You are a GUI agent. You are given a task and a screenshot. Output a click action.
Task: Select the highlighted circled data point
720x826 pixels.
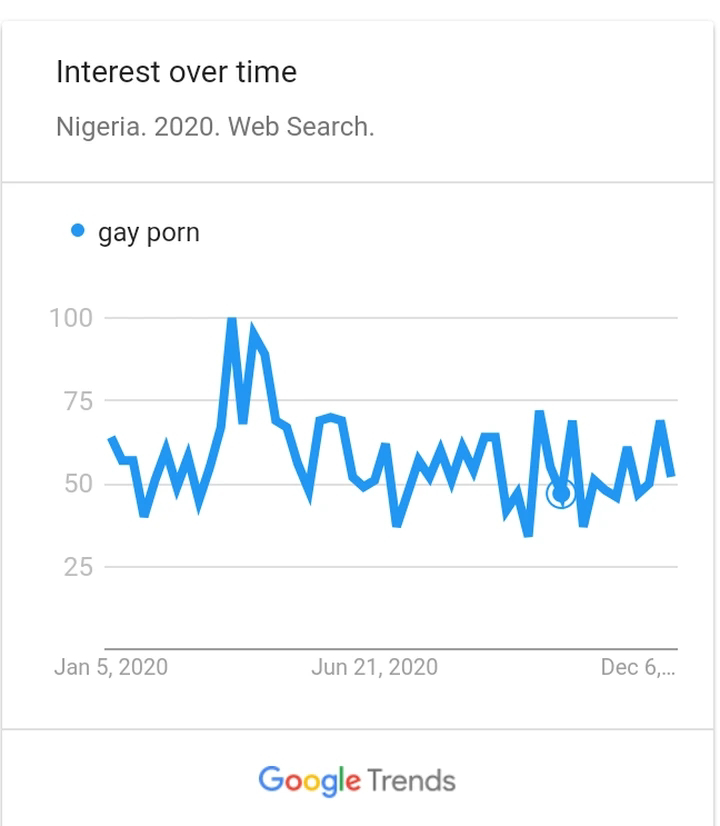coord(561,494)
